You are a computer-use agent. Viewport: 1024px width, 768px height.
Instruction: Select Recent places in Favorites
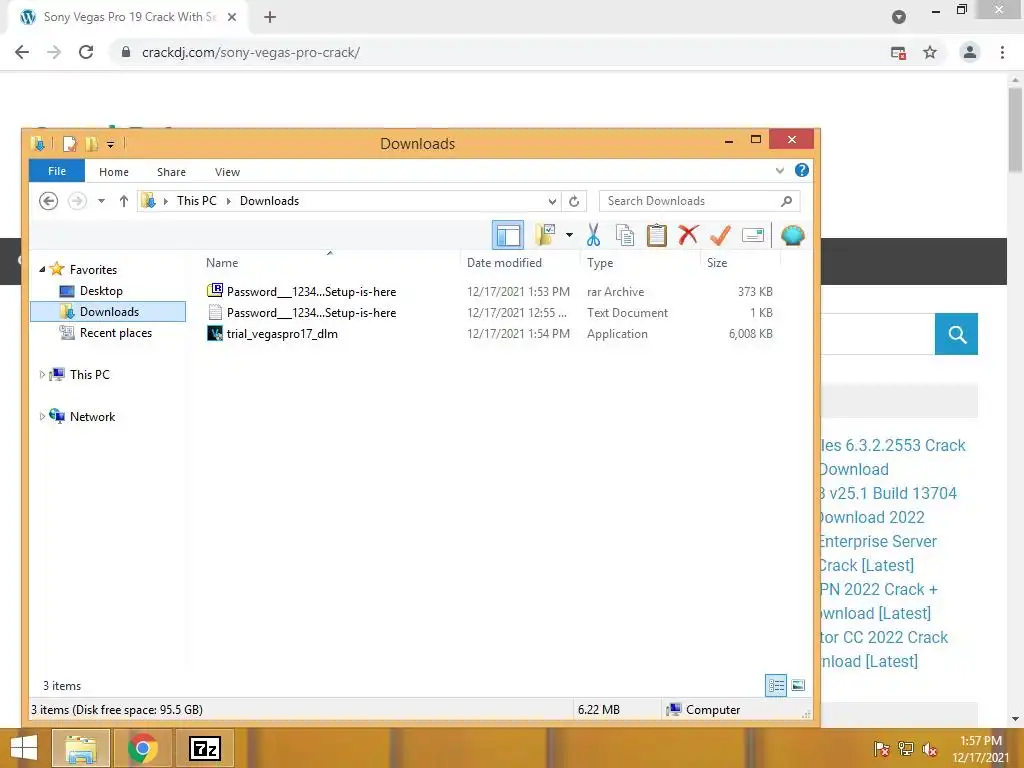[x=115, y=332]
